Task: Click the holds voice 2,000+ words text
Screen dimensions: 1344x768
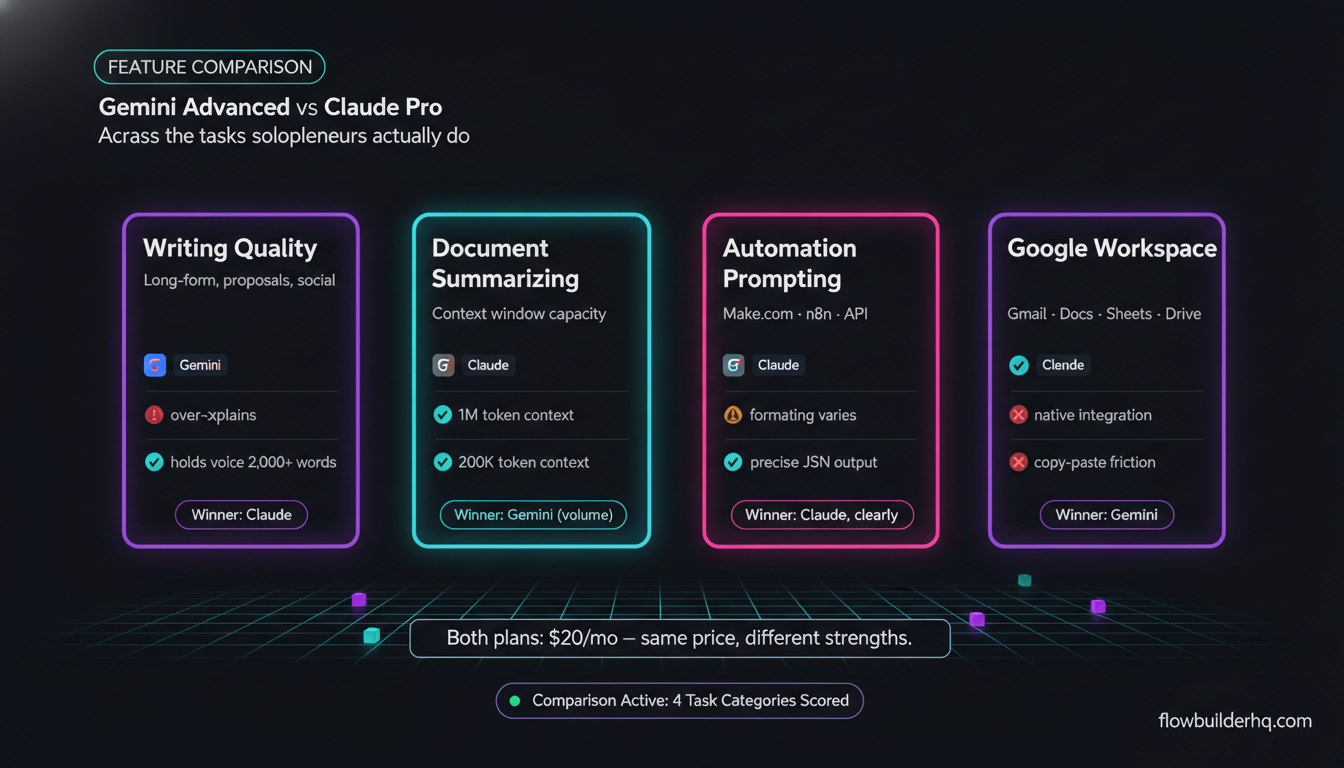Action: tap(253, 462)
